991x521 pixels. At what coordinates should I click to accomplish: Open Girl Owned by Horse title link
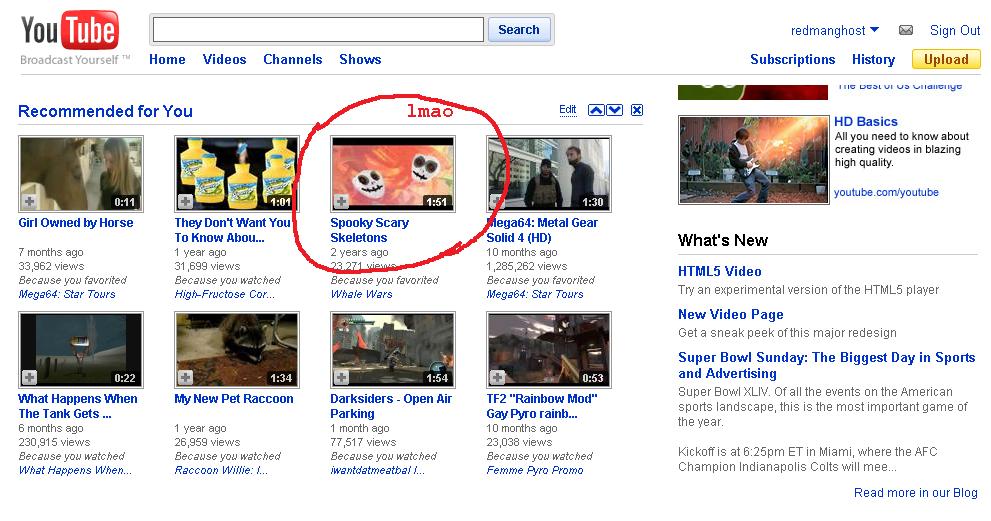(76, 223)
